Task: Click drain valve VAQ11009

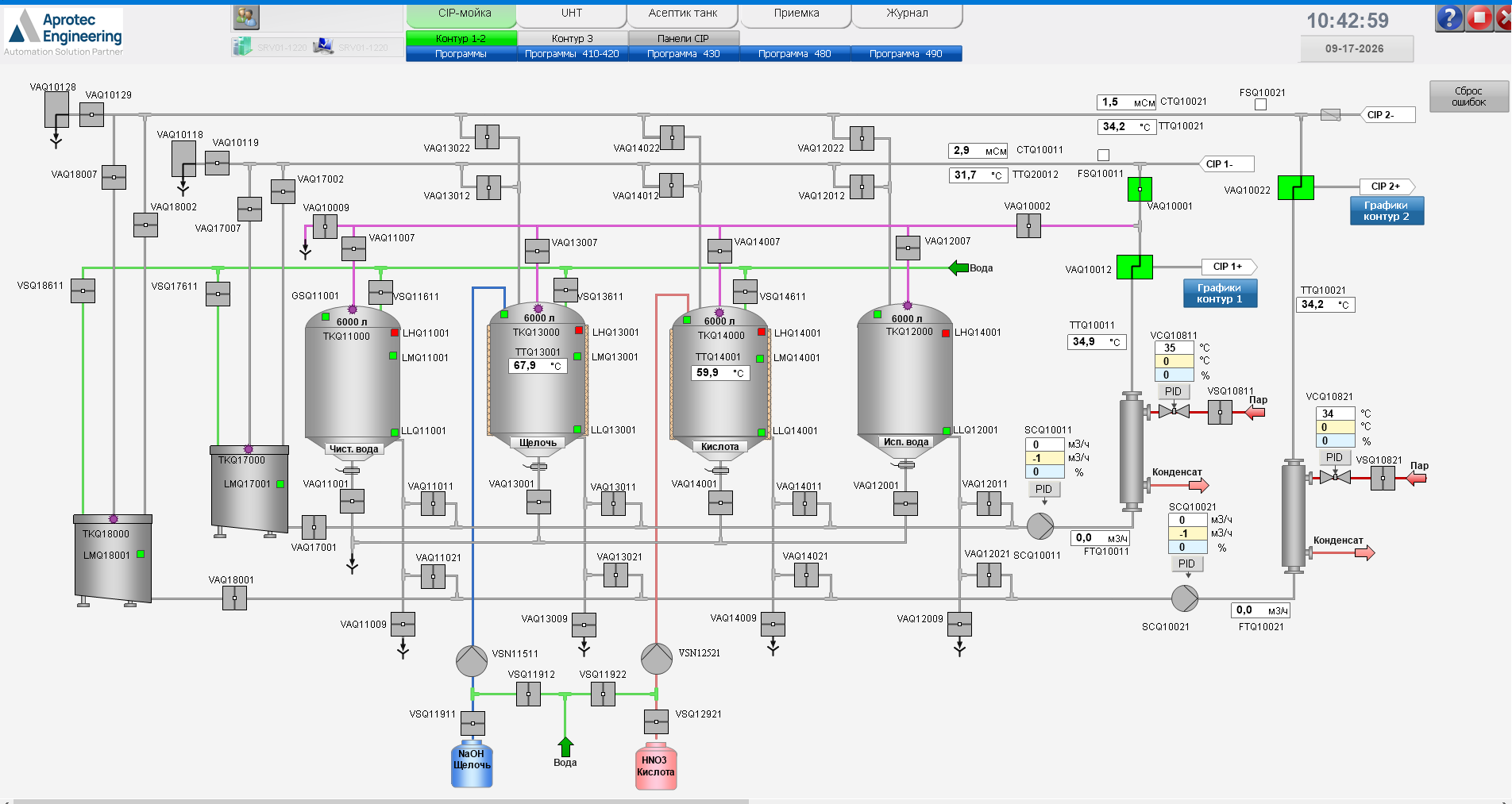Action: pyautogui.click(x=403, y=624)
